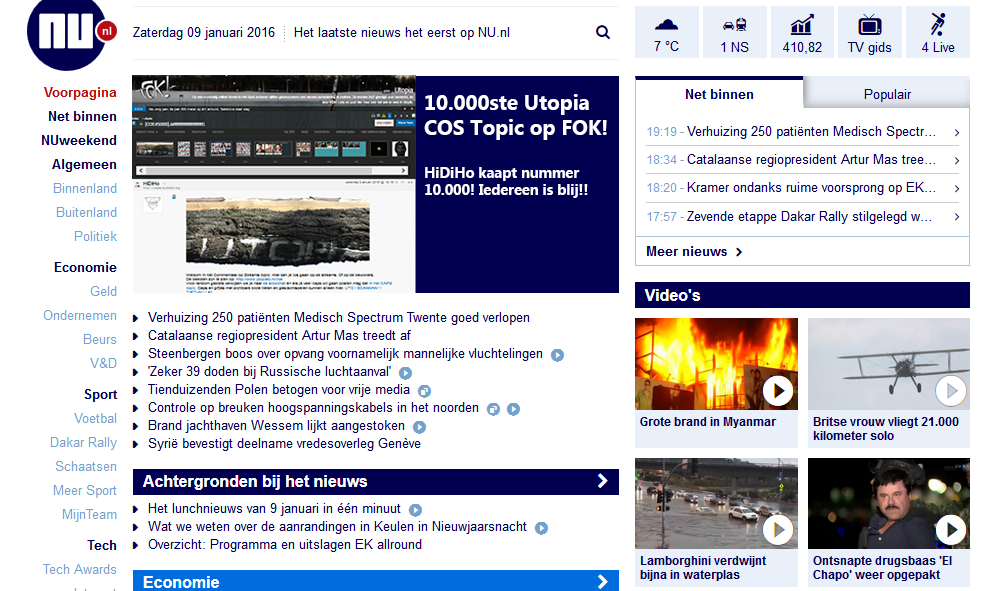Click the NU.nl logo
This screenshot has height=591, width=985.
71,33
